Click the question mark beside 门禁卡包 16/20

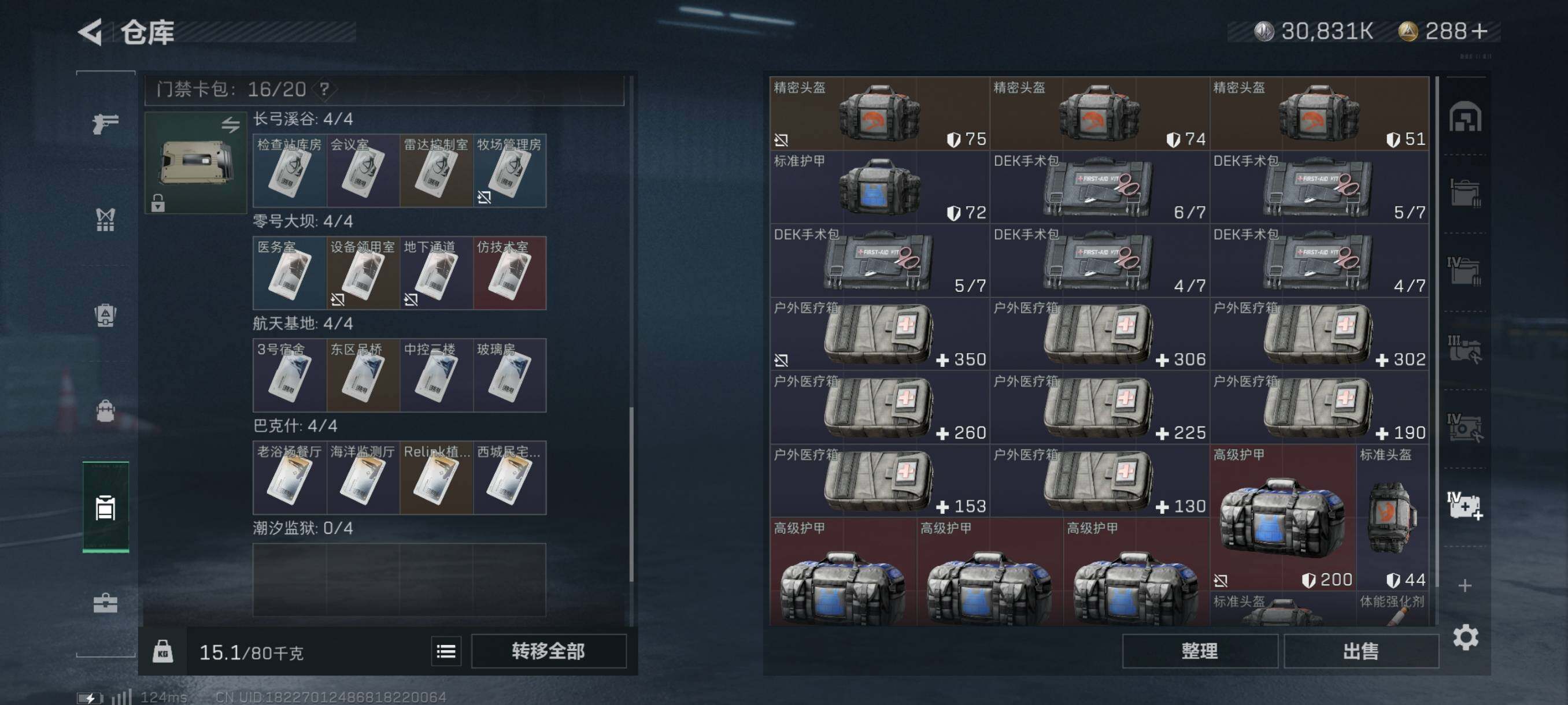coord(324,90)
